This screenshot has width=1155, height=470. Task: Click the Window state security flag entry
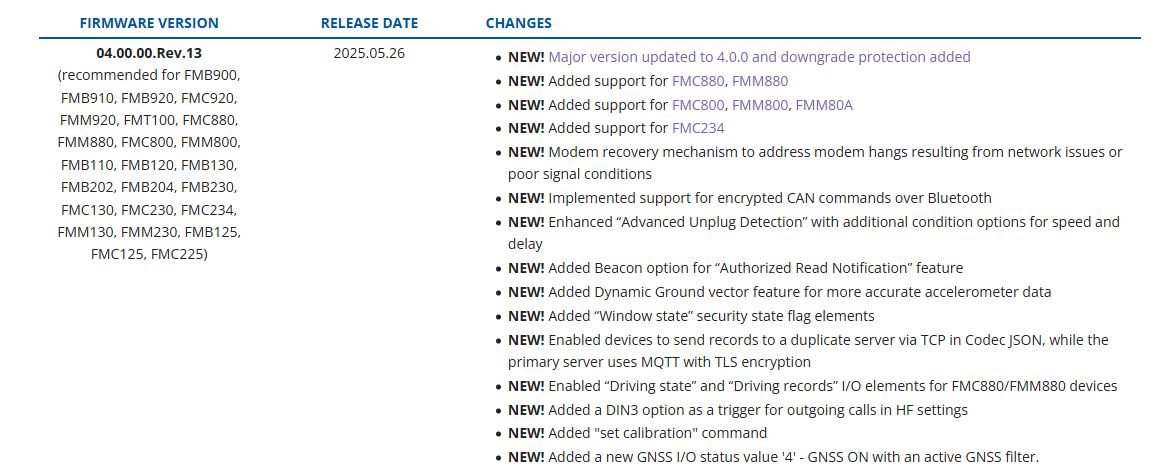click(x=691, y=316)
